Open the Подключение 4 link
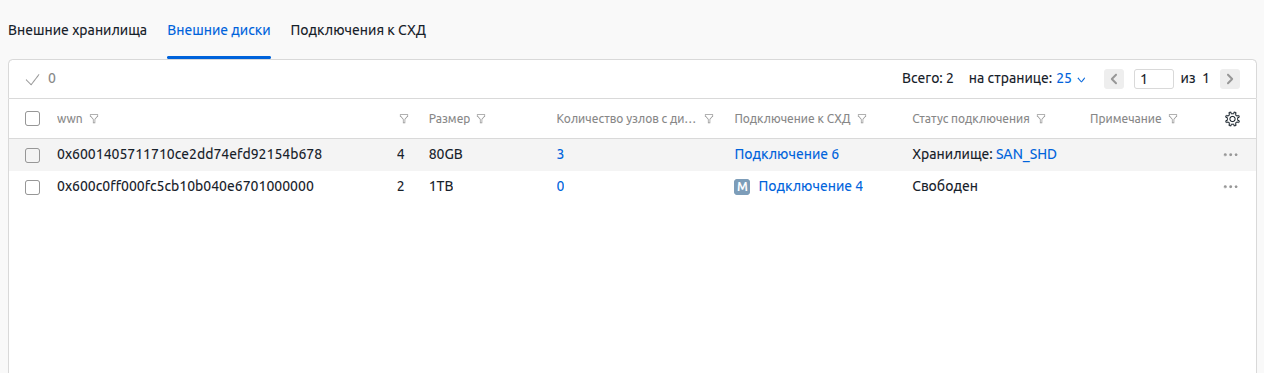The width and height of the screenshot is (1264, 373). click(x=811, y=187)
